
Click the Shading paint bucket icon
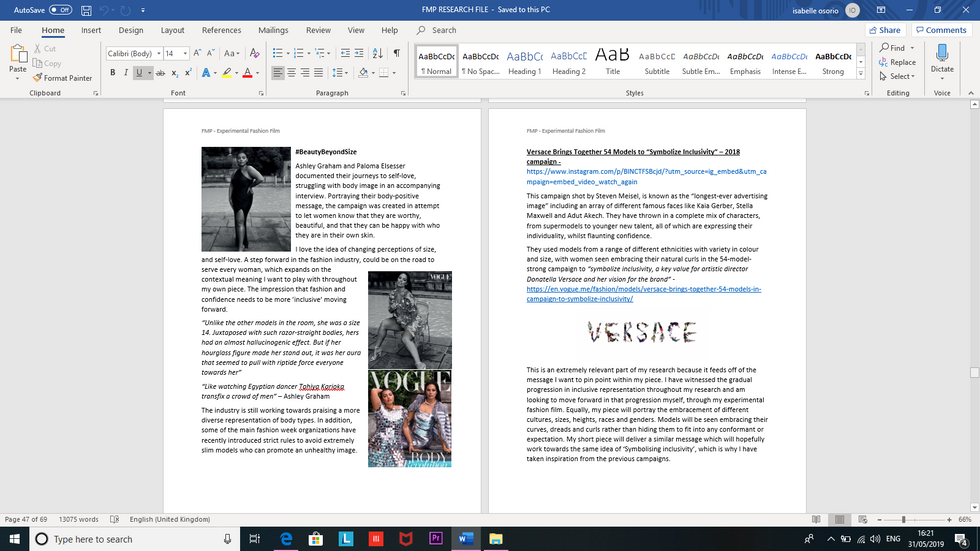(x=362, y=72)
